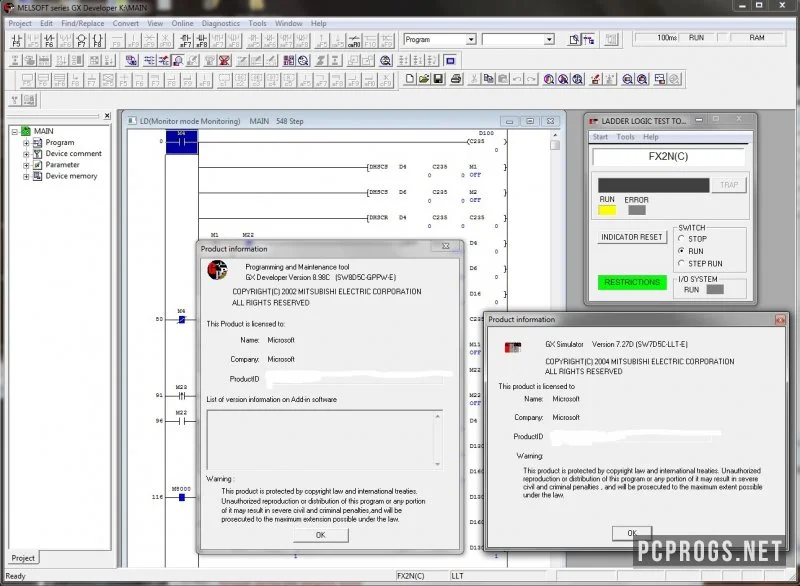Click the blue rectangle toolbar icon
800x586 pixels.
(450, 61)
